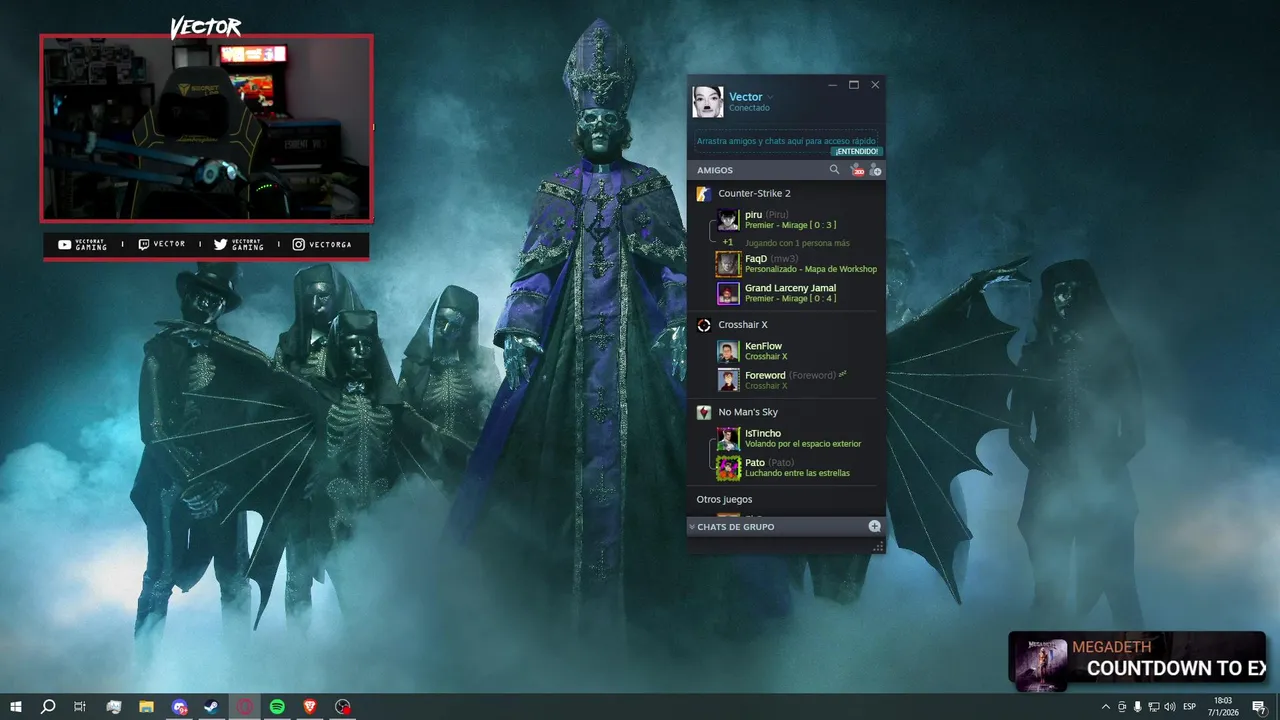Screen dimensions: 1280x720
Task: Click friend name Foreword
Action: pyautogui.click(x=765, y=375)
